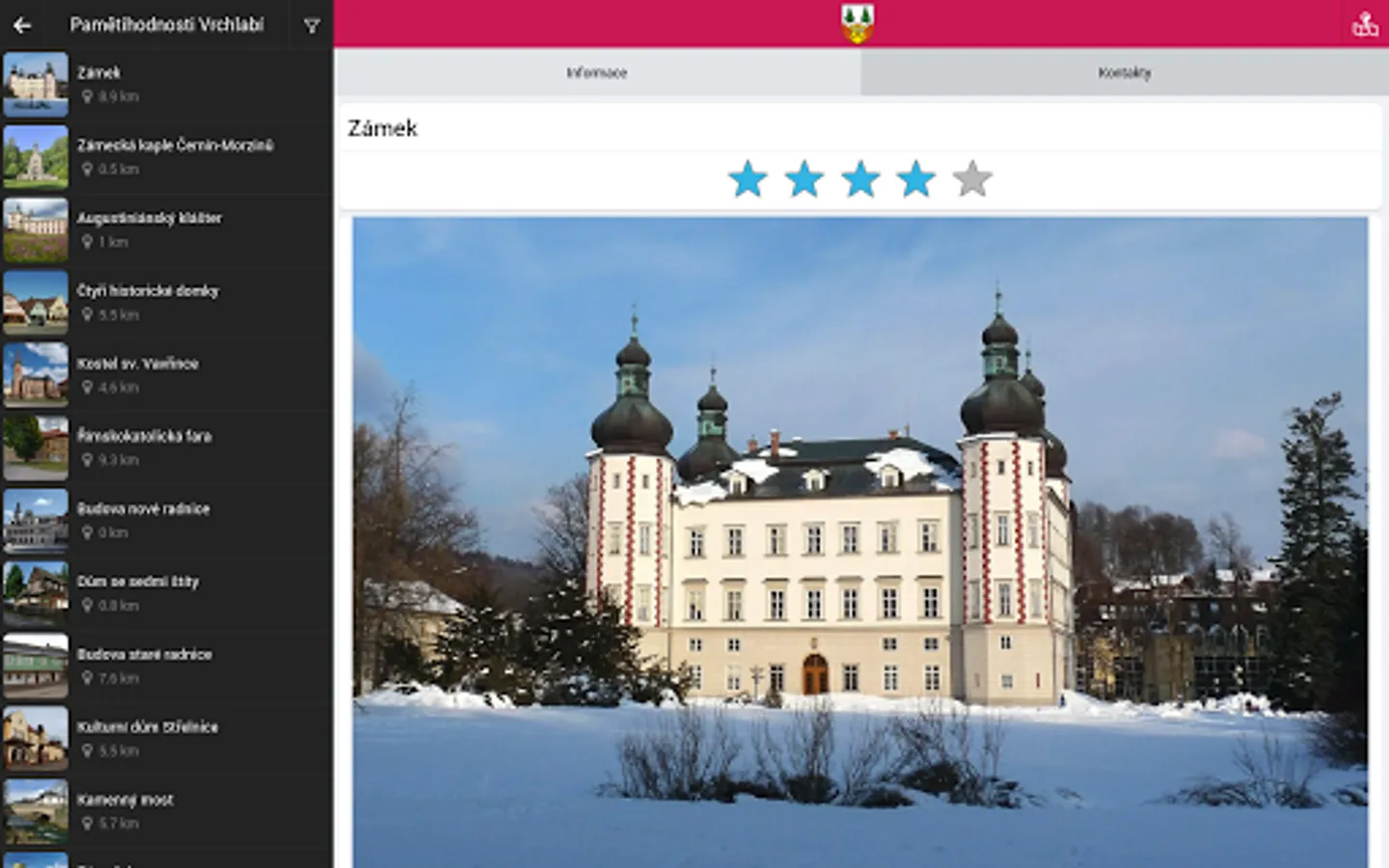
Task: Select Čtyři historické domky title
Action: (x=148, y=291)
